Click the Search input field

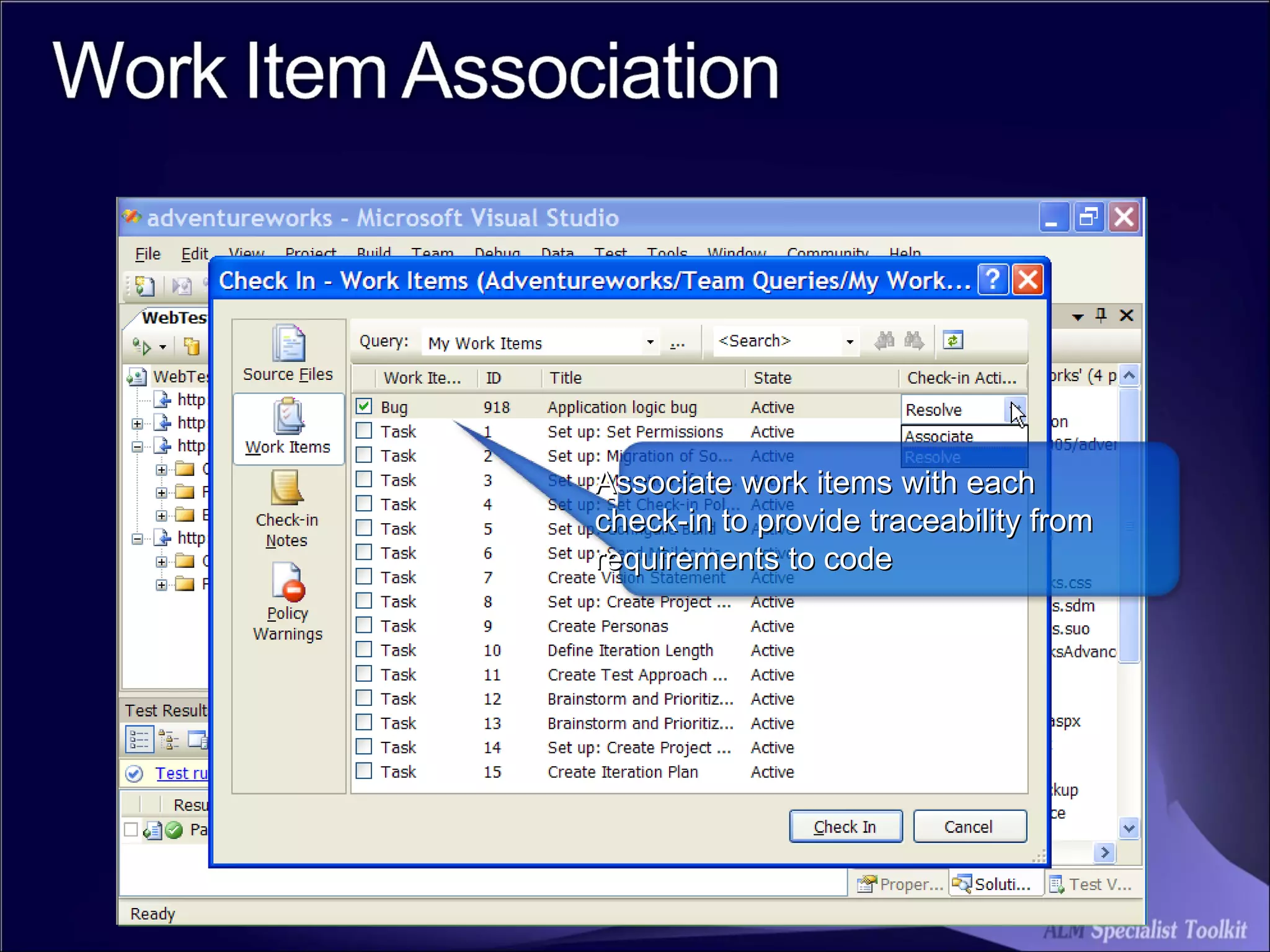click(778, 342)
